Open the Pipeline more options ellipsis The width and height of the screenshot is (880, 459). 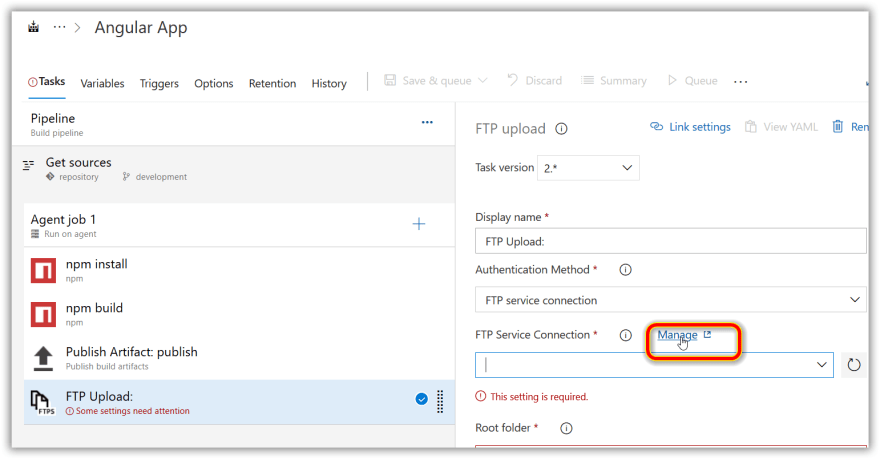(427, 122)
